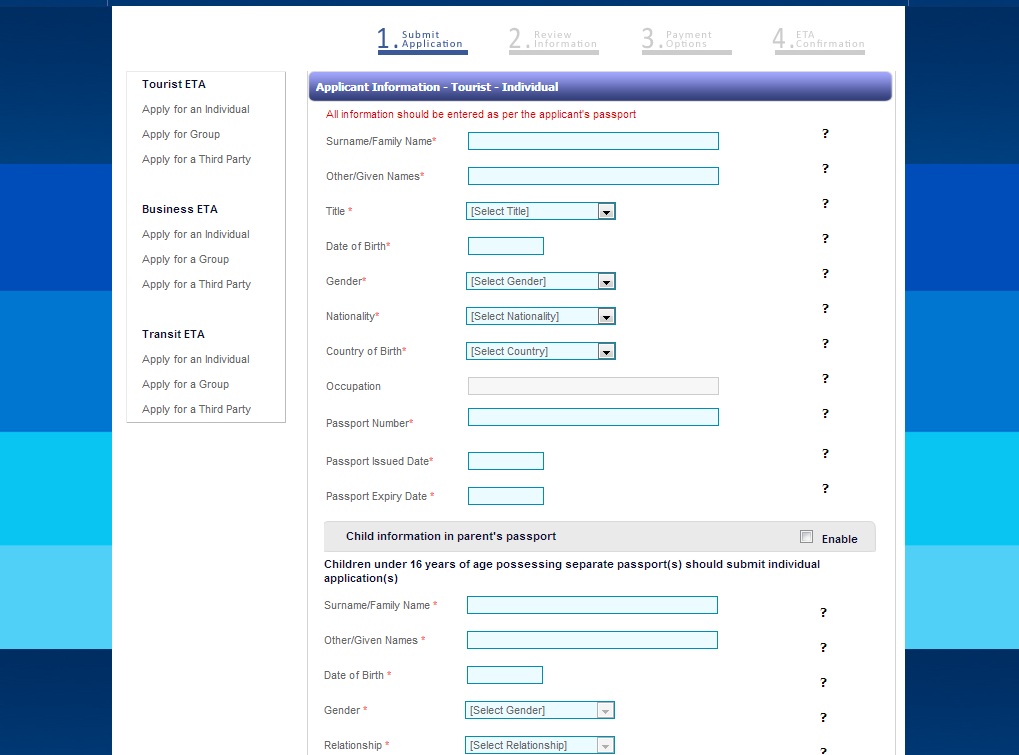This screenshot has width=1019, height=755.
Task: Open Tourist ETA Apply for Group
Action: pos(181,134)
